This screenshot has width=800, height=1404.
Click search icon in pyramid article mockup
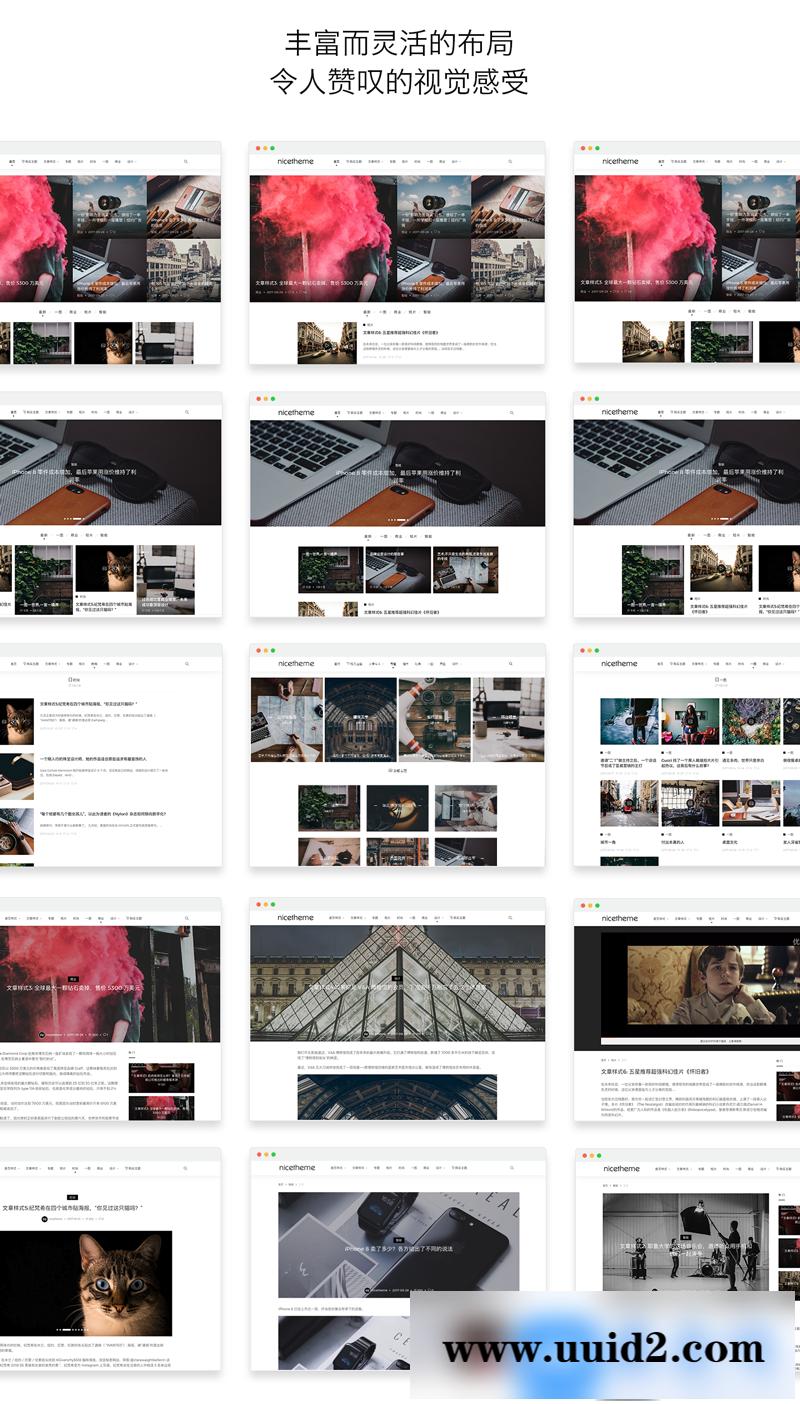point(510,917)
